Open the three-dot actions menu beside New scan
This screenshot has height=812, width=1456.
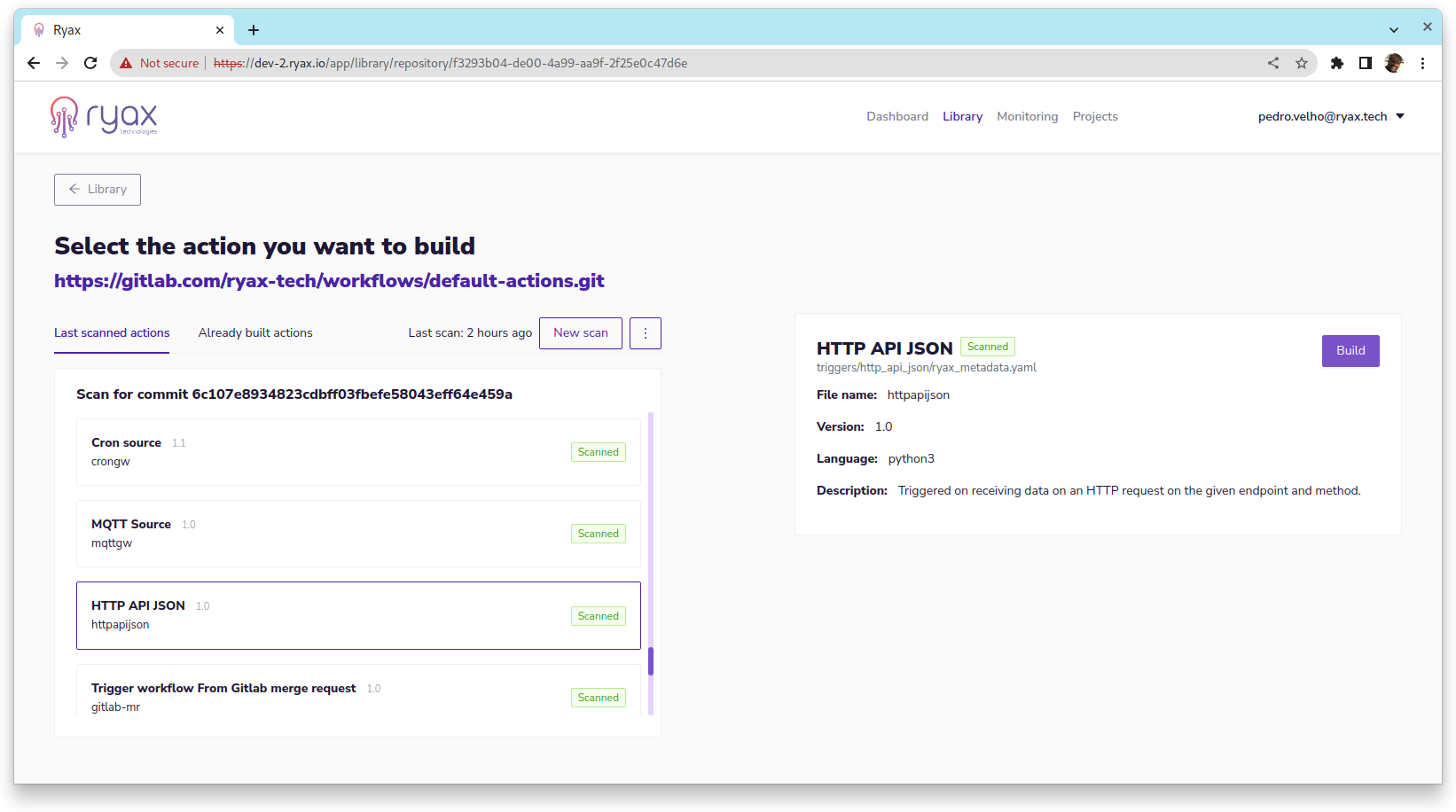coord(646,332)
